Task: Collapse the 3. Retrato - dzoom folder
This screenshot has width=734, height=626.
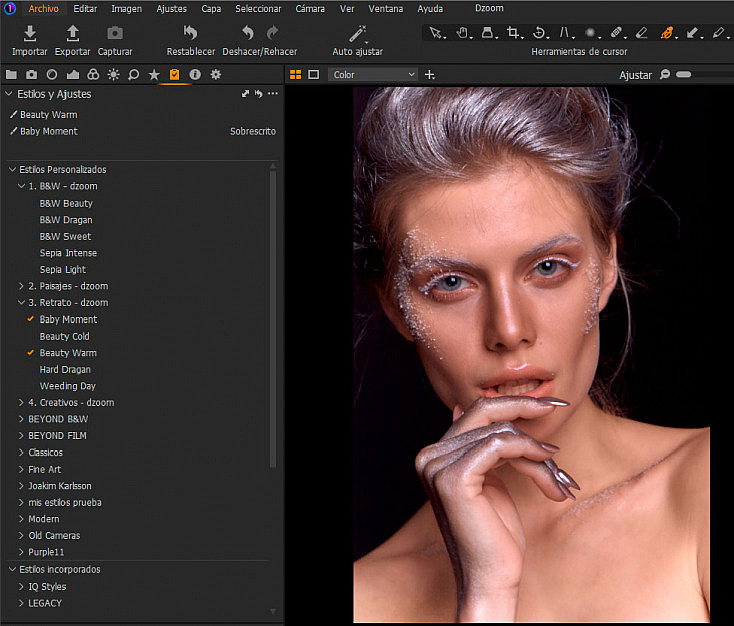Action: (x=22, y=302)
